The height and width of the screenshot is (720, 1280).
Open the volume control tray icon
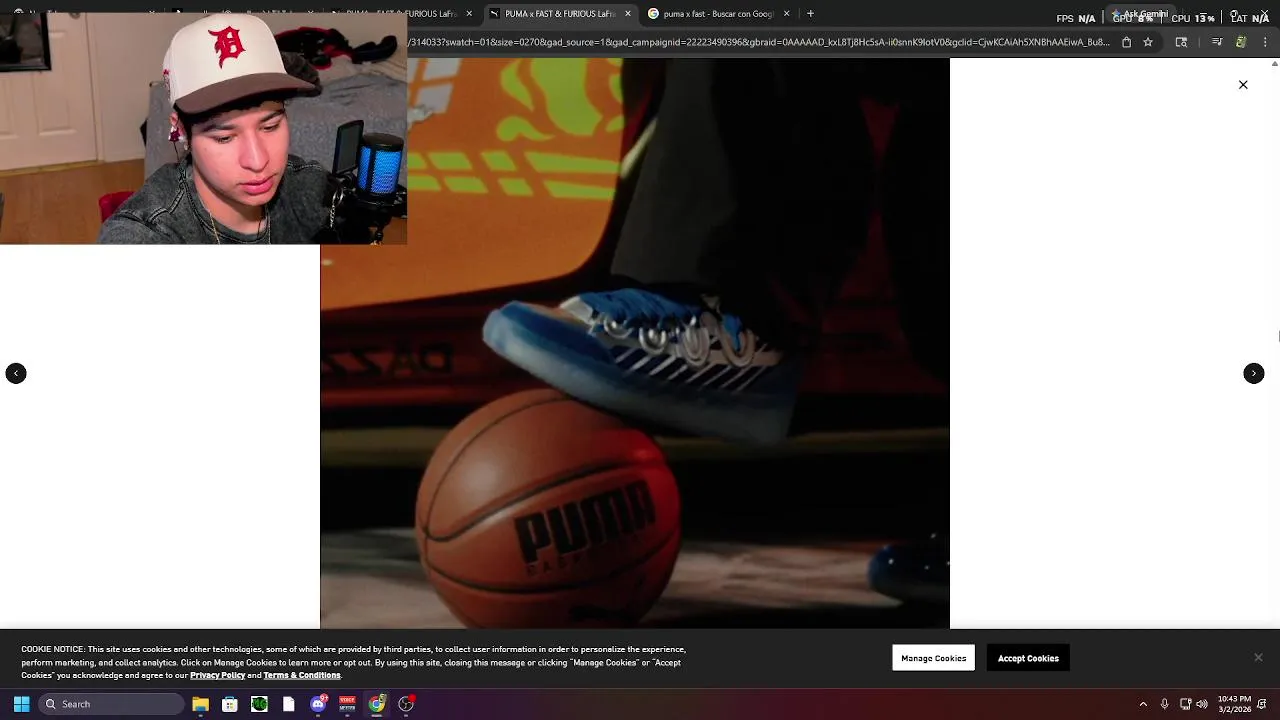[x=1202, y=704]
